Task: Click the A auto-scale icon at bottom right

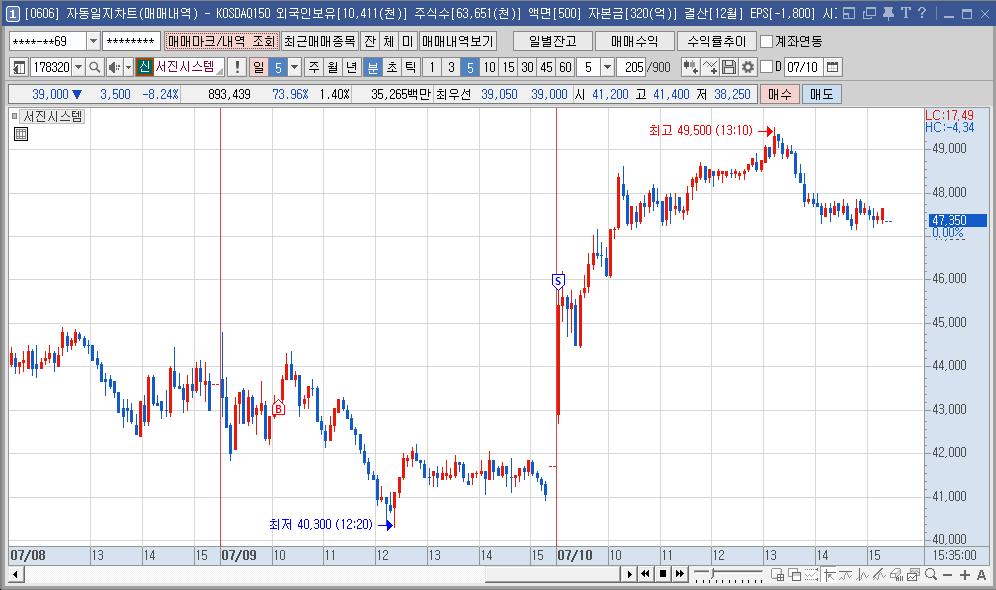Action: [x=981, y=575]
